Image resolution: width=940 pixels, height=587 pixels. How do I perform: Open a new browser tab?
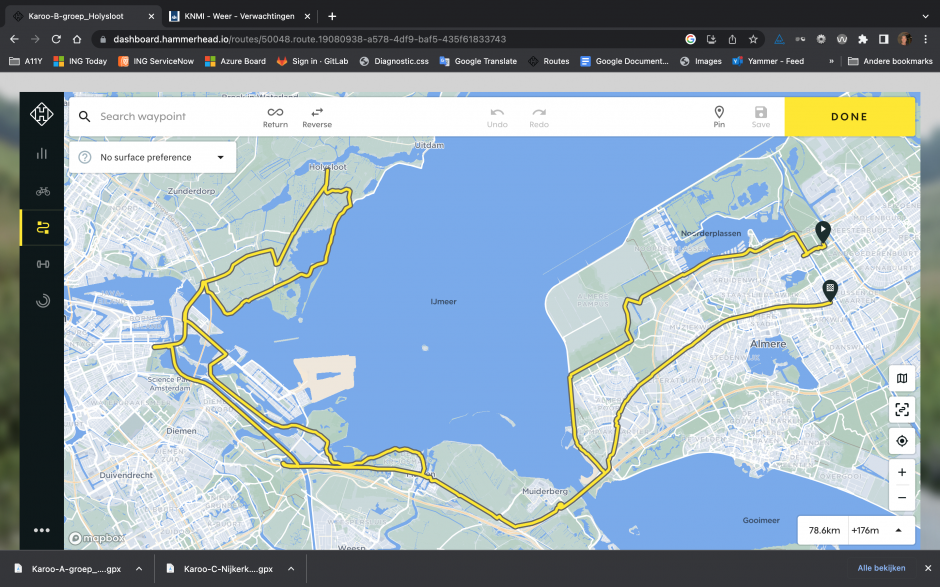(x=332, y=16)
